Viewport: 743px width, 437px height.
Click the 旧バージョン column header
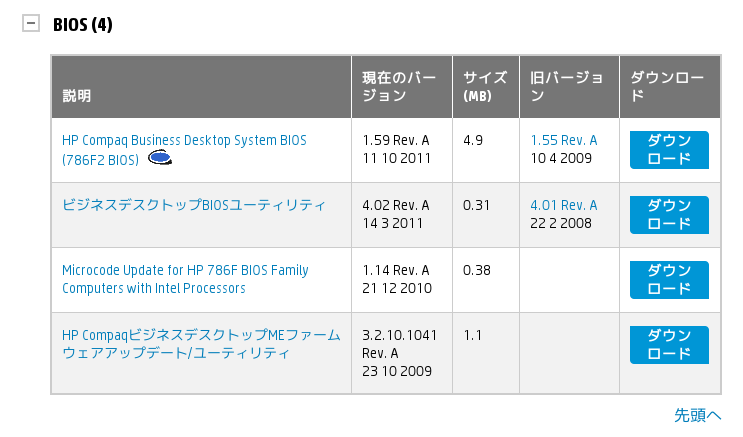567,87
